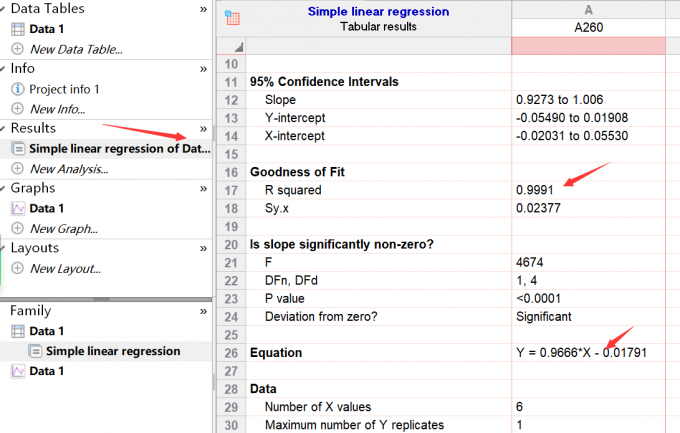The image size is (680, 433).
Task: Click the New Graph plus icon
Action: point(17,228)
